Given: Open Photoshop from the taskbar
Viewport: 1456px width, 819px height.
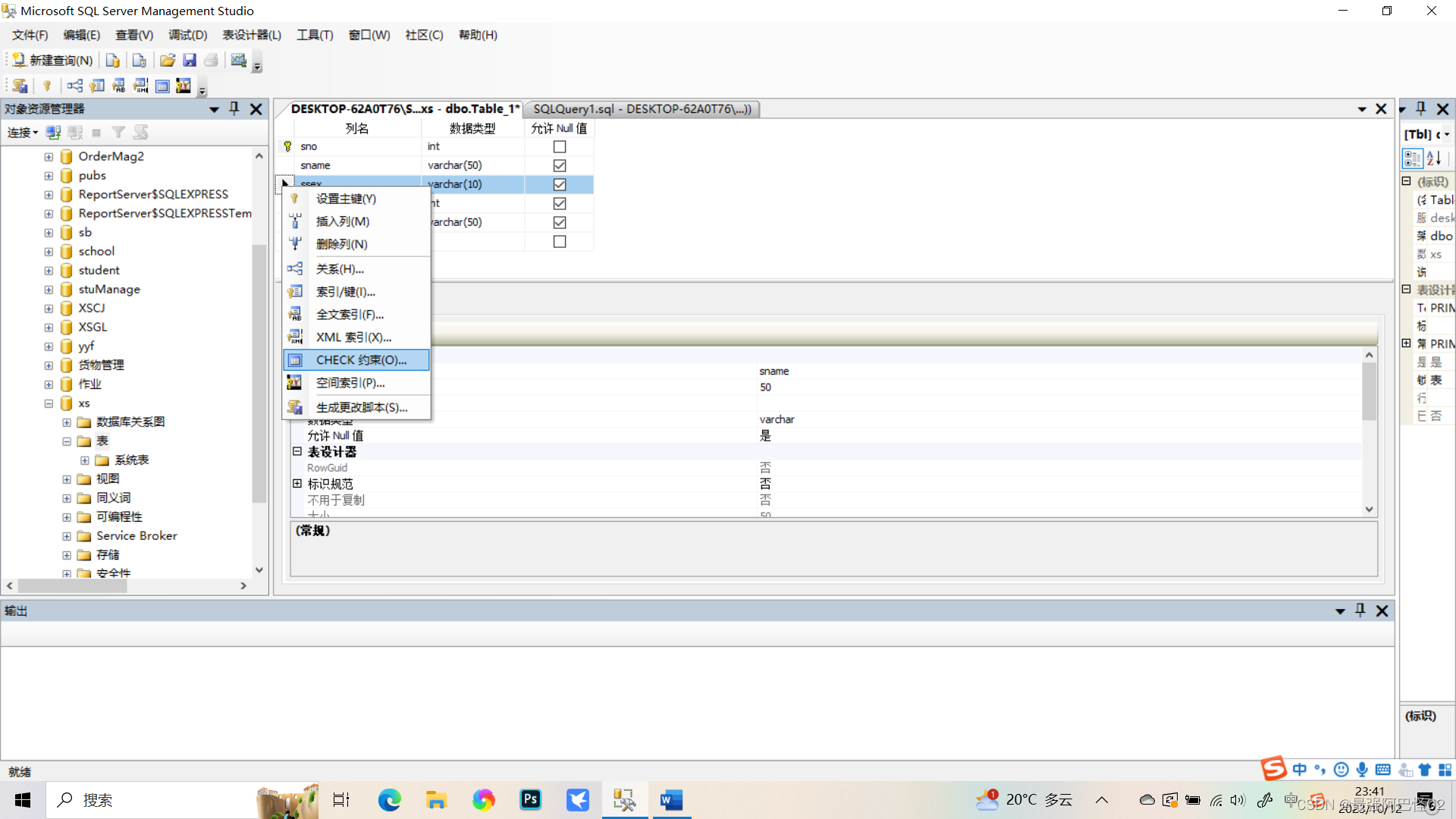Looking at the screenshot, I should pos(530,799).
